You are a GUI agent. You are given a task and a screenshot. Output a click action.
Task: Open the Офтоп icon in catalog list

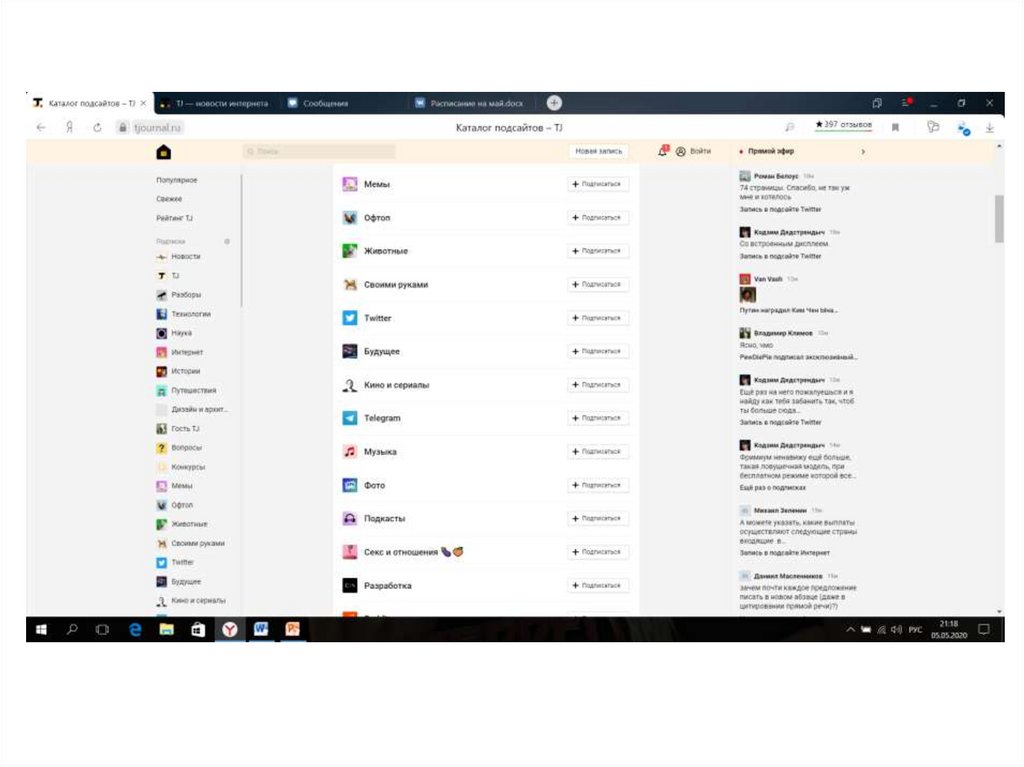[x=350, y=218]
